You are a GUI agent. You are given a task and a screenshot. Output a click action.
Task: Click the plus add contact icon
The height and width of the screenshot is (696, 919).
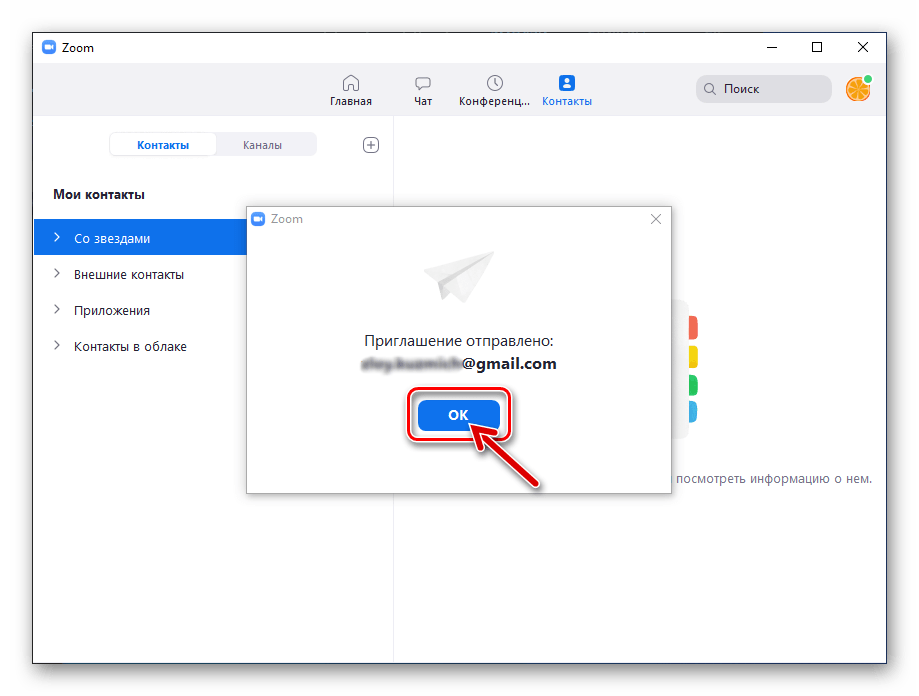pos(370,145)
